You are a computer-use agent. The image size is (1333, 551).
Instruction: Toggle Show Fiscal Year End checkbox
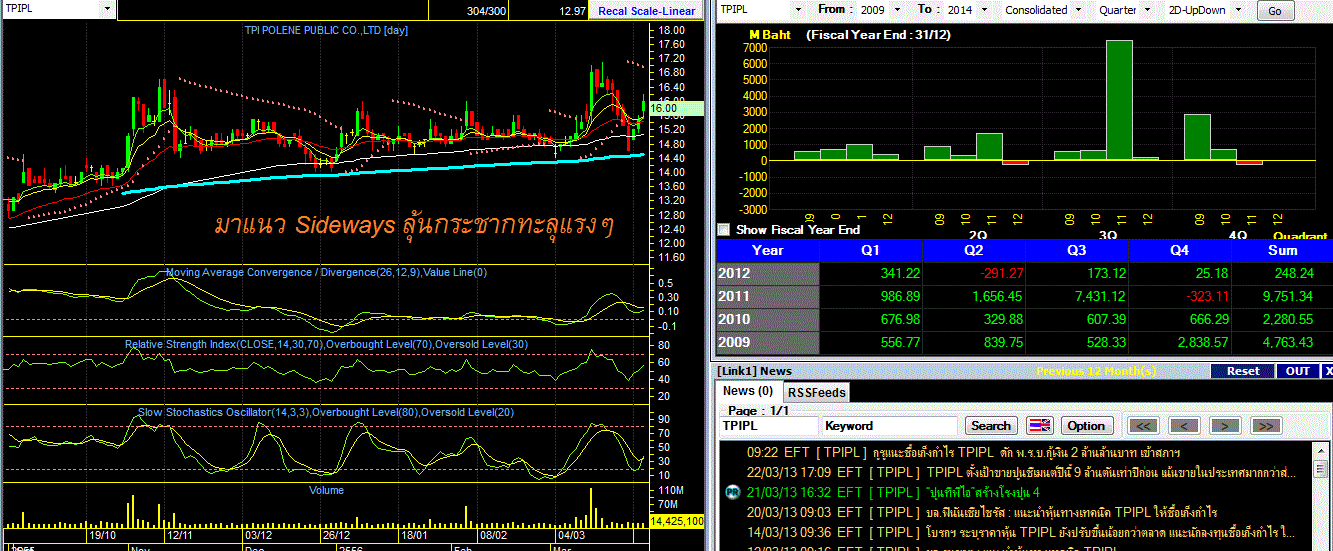point(724,229)
